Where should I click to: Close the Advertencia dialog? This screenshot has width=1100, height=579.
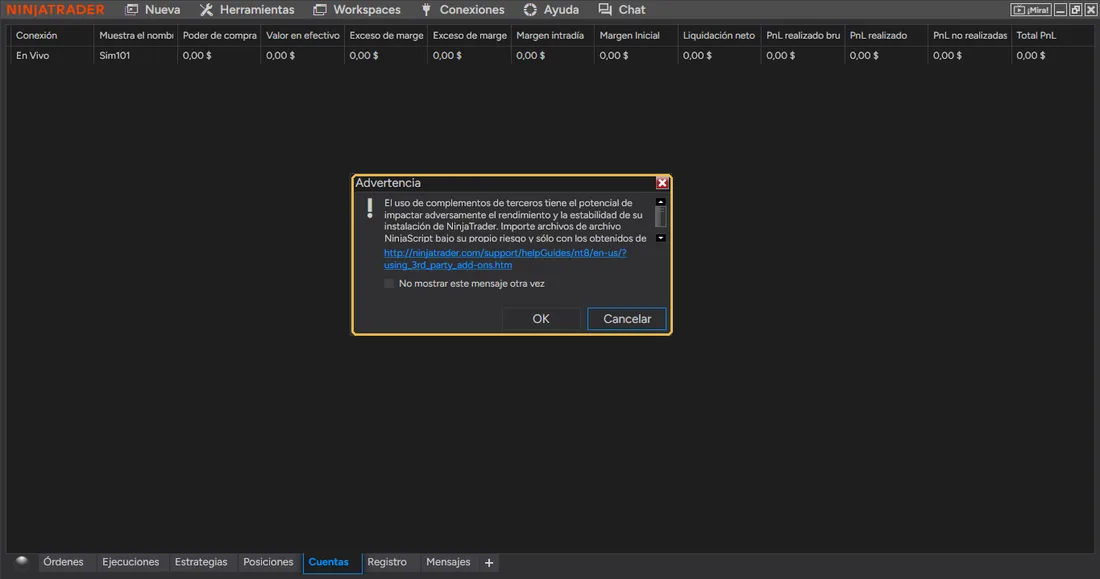tap(662, 182)
